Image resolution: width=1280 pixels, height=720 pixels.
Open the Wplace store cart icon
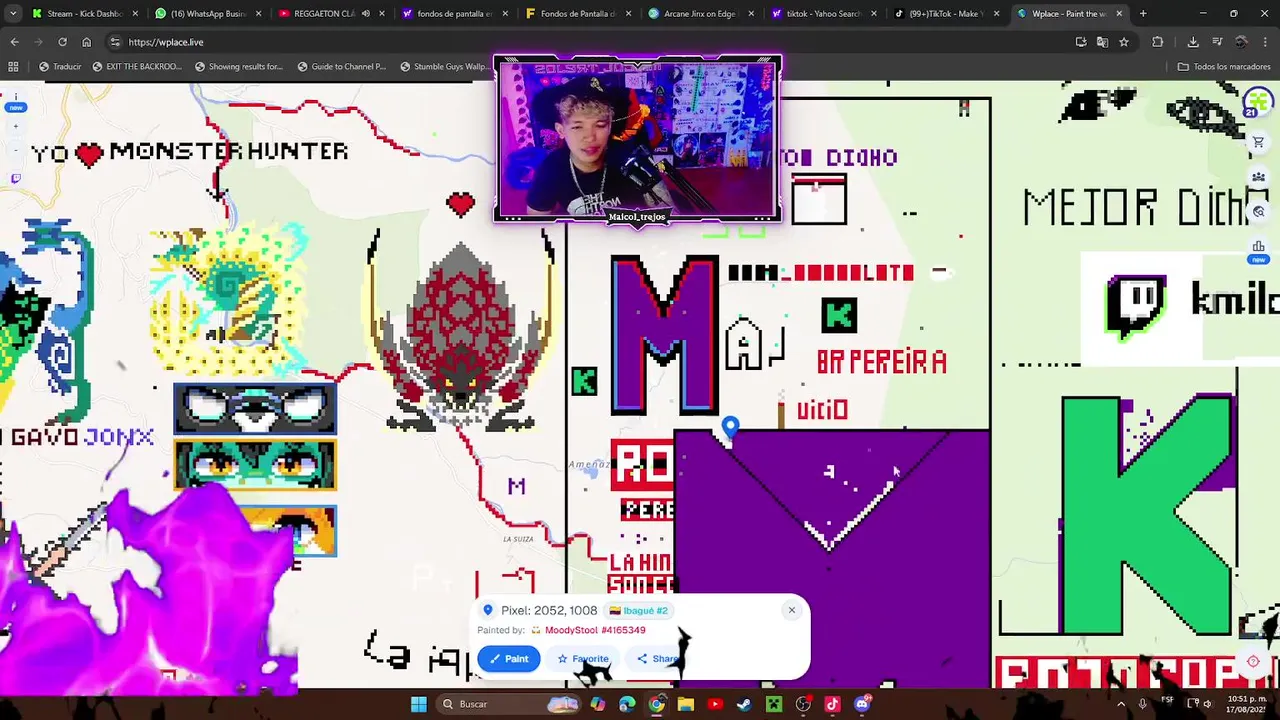(x=1259, y=142)
